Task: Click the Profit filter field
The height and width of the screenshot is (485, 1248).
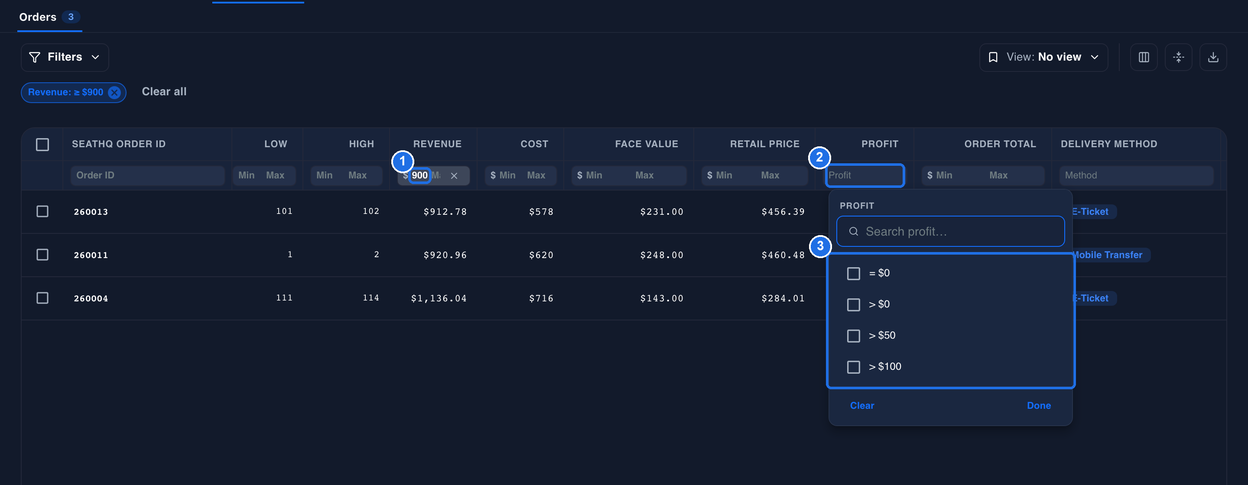Action: 865,176
